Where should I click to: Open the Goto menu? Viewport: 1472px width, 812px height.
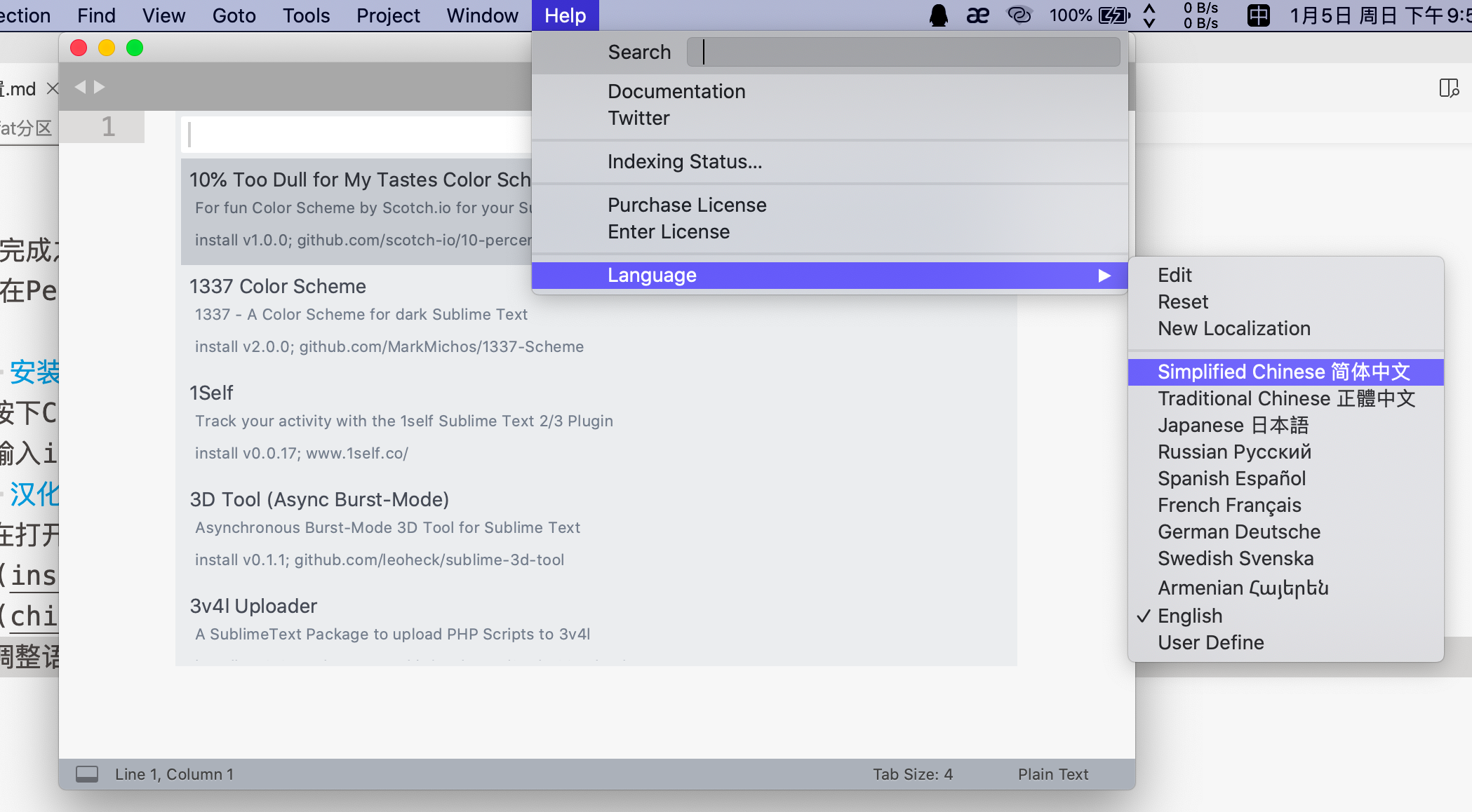[234, 15]
